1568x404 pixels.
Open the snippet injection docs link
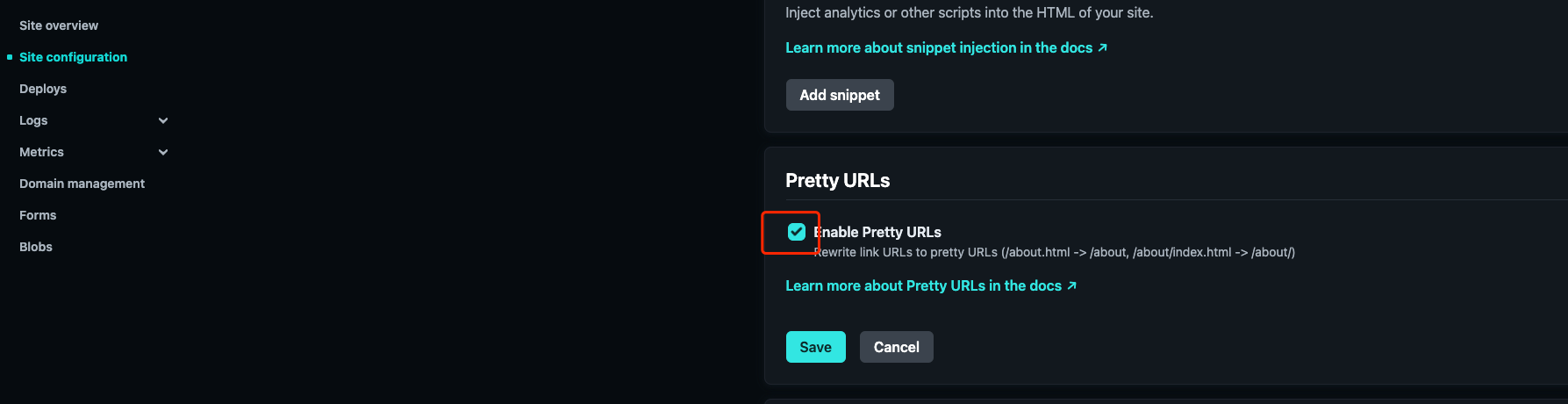click(939, 47)
